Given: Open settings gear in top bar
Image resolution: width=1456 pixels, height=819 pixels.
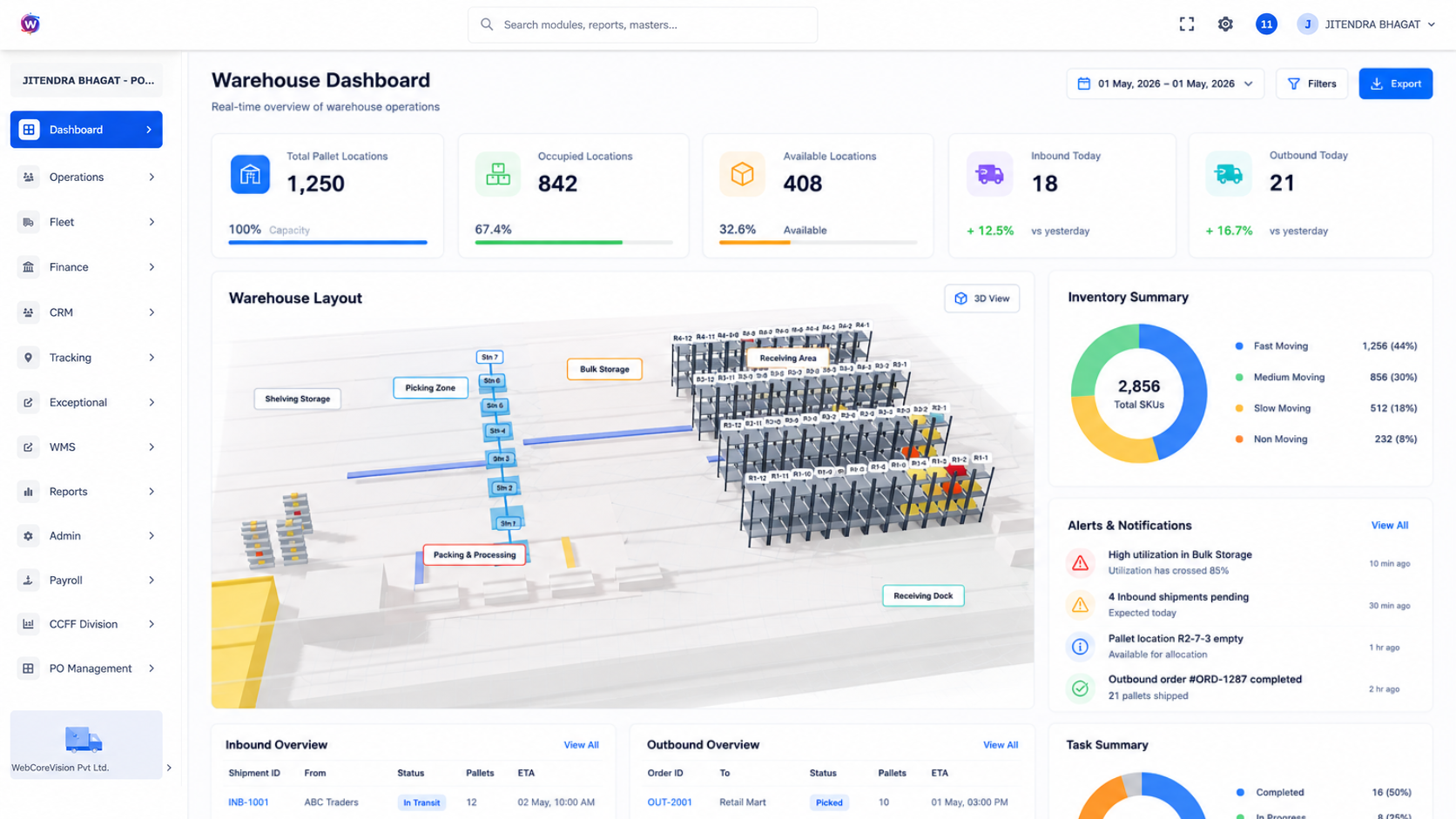Looking at the screenshot, I should click(x=1225, y=24).
